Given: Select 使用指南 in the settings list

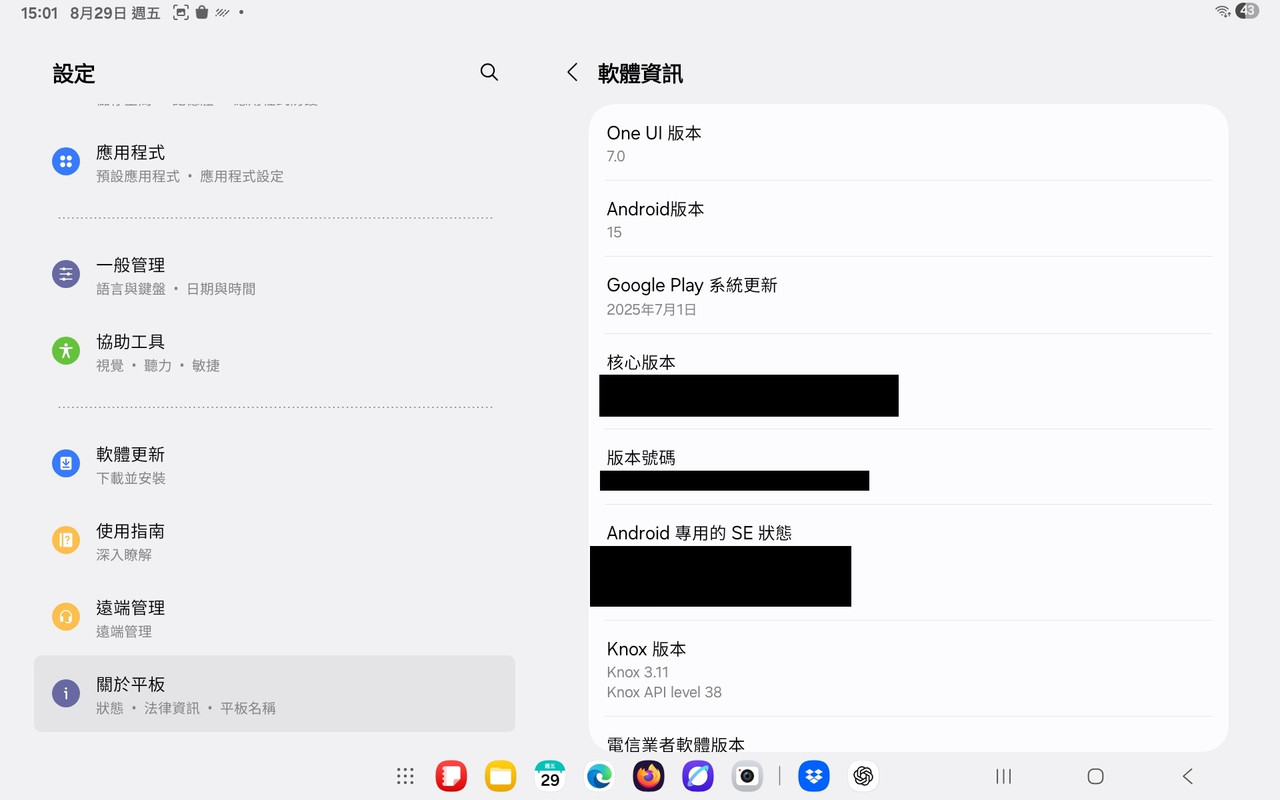Looking at the screenshot, I should pyautogui.click(x=274, y=542).
